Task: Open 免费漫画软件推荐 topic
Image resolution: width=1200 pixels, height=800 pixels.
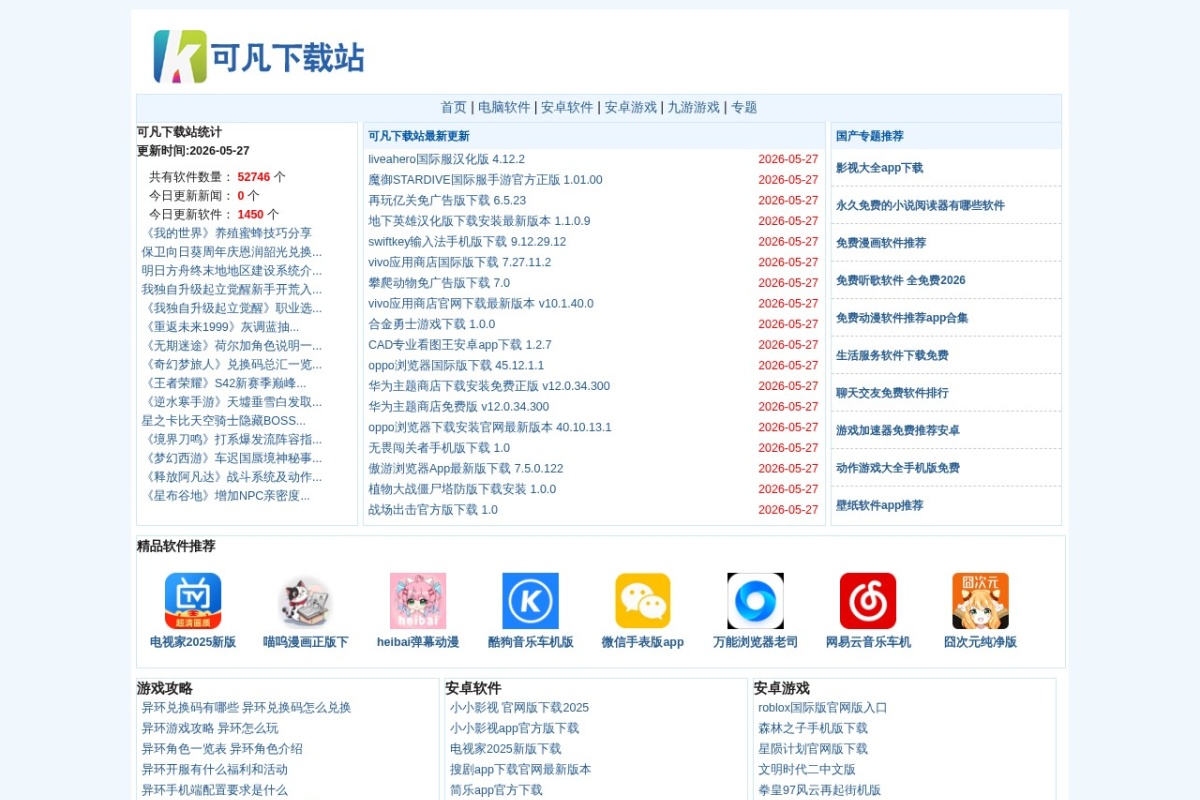Action: pyautogui.click(x=881, y=243)
